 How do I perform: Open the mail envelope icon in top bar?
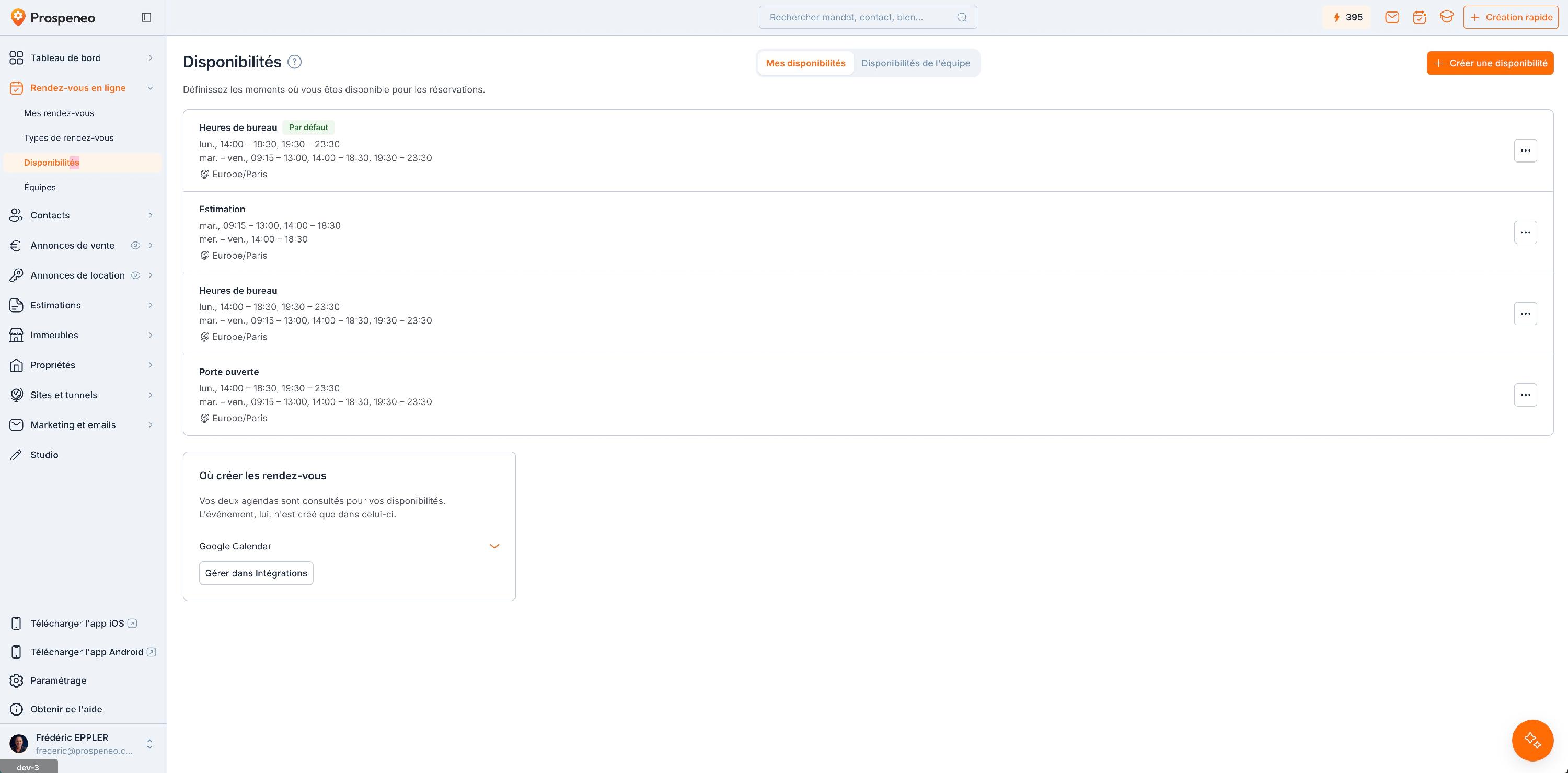click(1392, 17)
